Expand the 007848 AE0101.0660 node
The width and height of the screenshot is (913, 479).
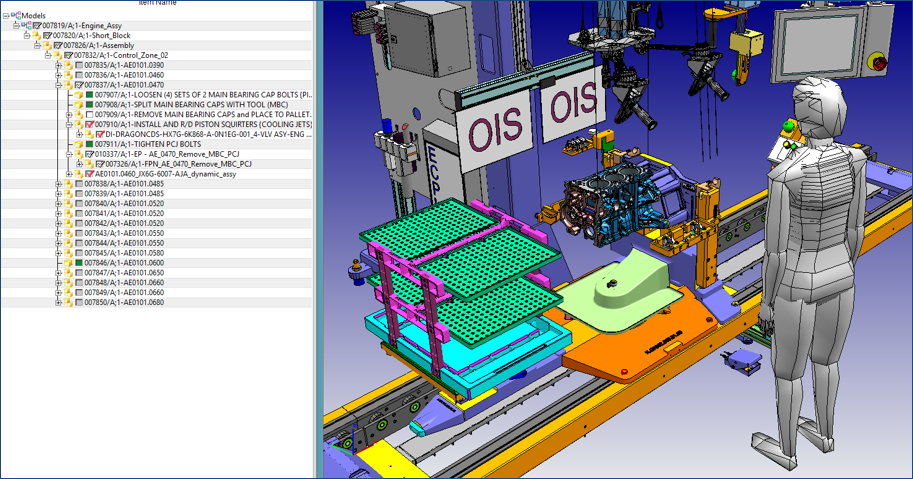(x=58, y=283)
